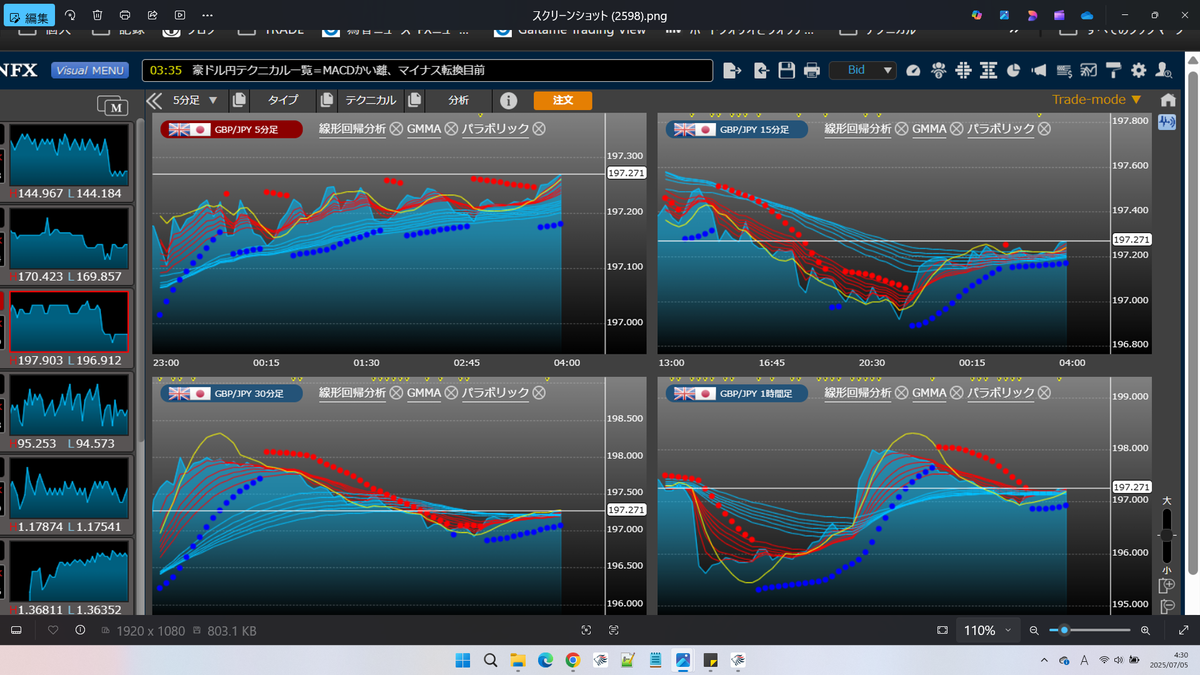
Task: Open the Visual MENU button
Action: (x=90, y=70)
